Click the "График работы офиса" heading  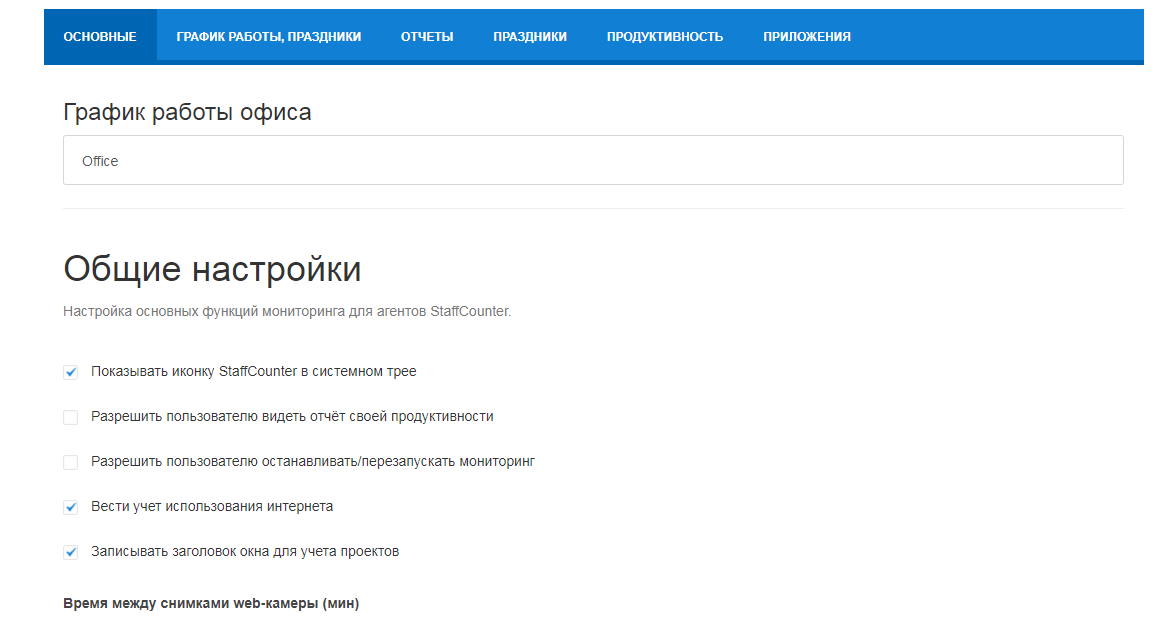click(x=187, y=111)
